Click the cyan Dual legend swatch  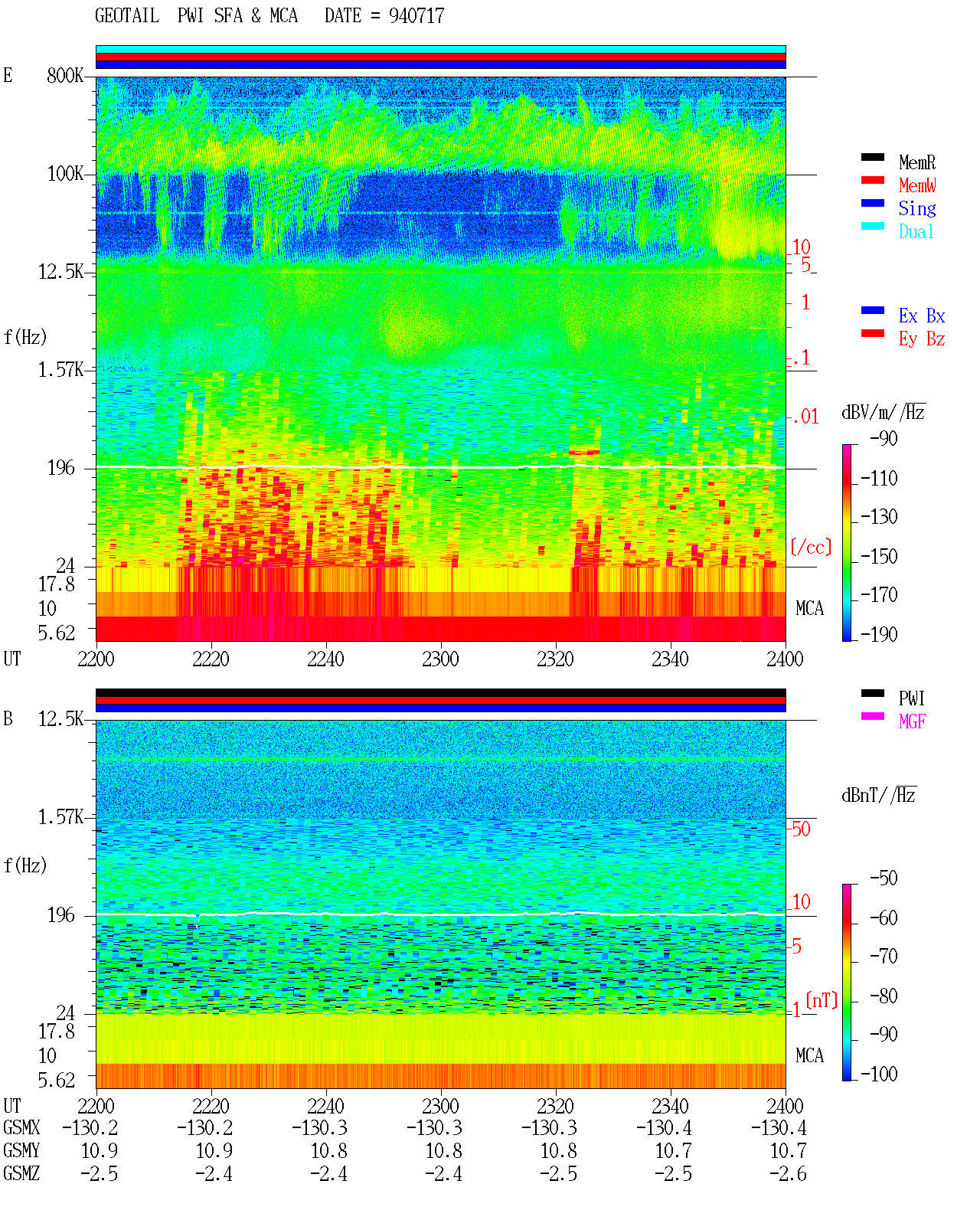pos(872,226)
